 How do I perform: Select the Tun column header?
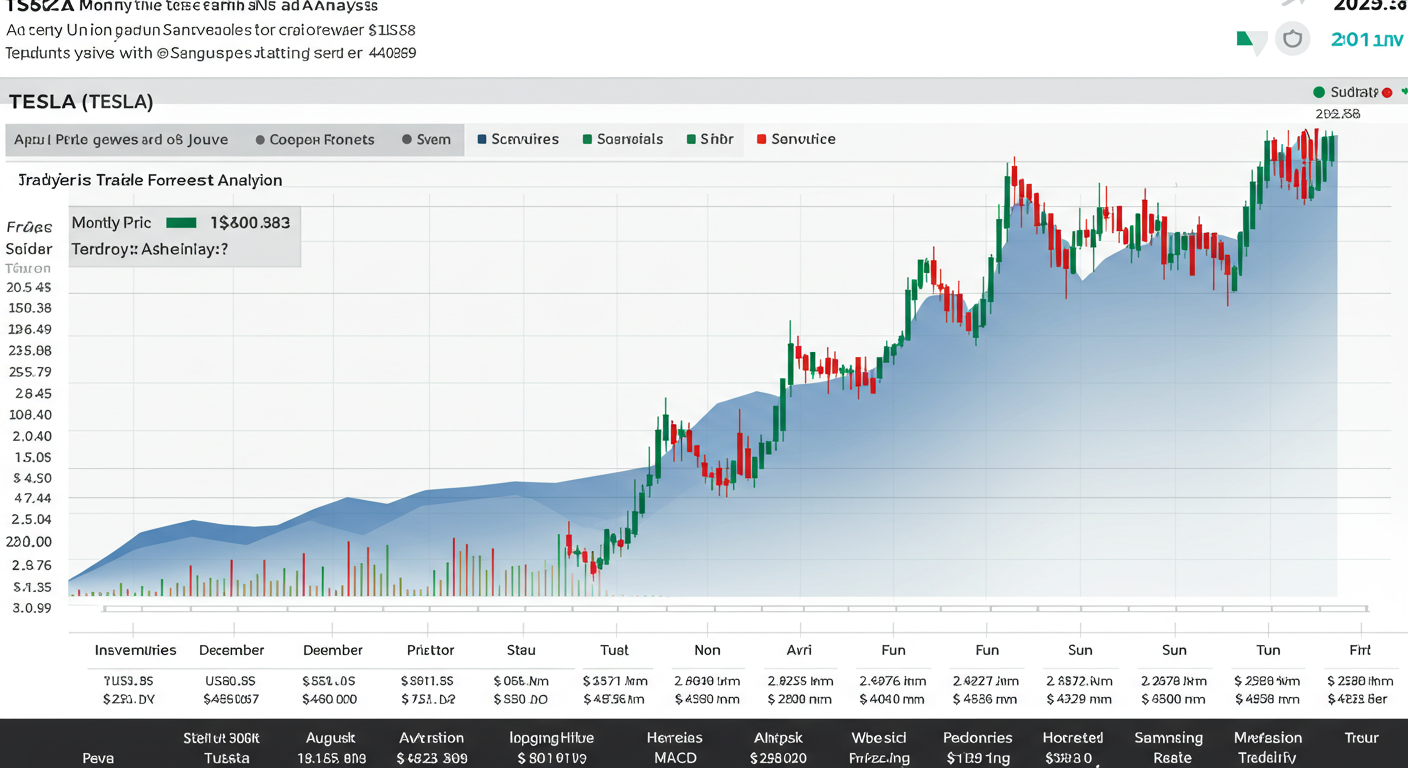click(1268, 650)
